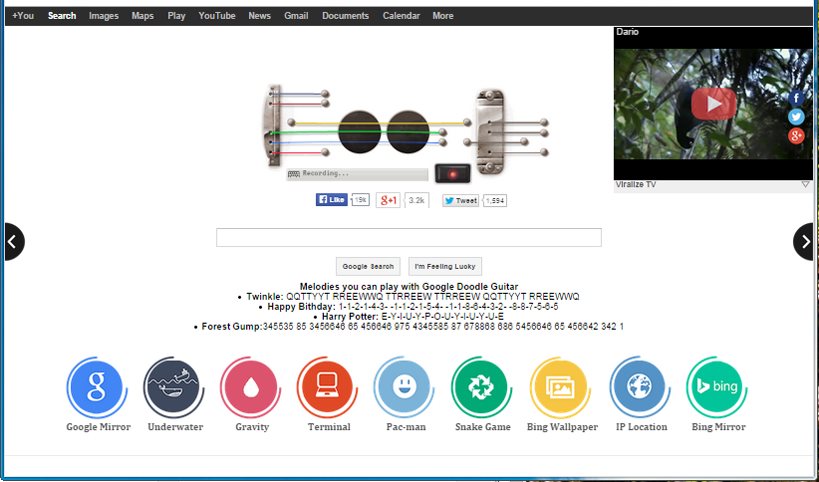The height and width of the screenshot is (482, 819).
Task: Click the Recording status field
Action: click(357, 174)
